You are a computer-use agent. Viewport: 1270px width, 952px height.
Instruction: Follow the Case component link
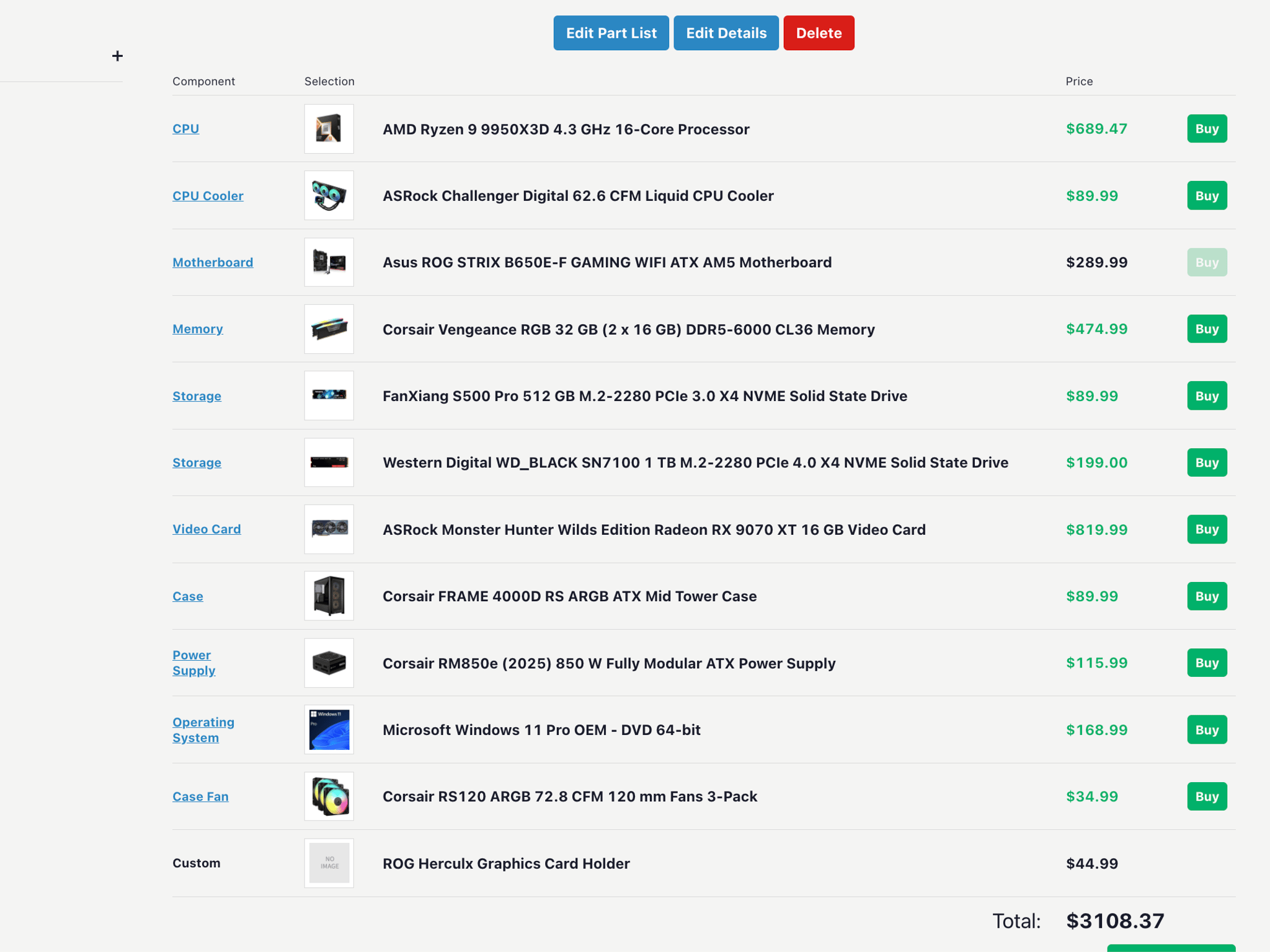tap(188, 596)
